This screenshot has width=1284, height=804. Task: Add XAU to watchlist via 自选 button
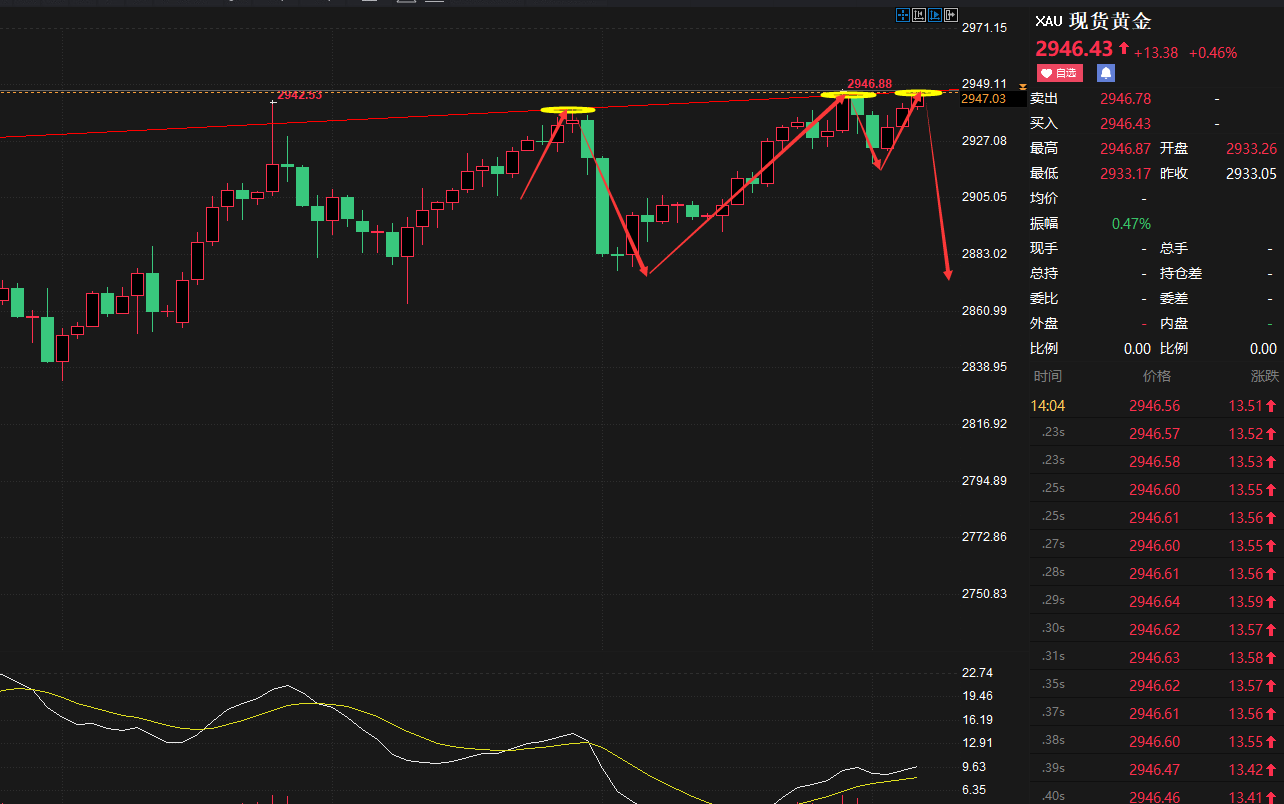click(1059, 73)
